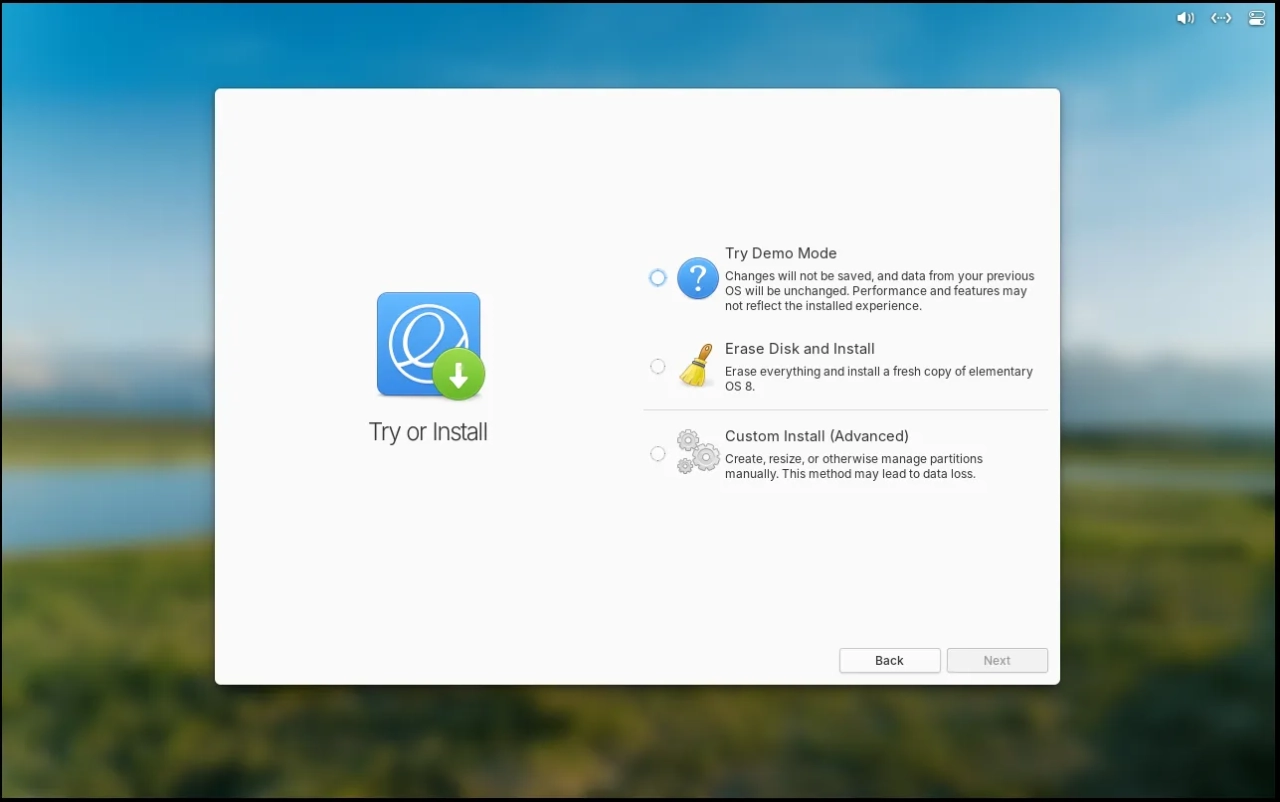
Task: Select the Erase Disk and Install radio button
Action: click(x=657, y=367)
